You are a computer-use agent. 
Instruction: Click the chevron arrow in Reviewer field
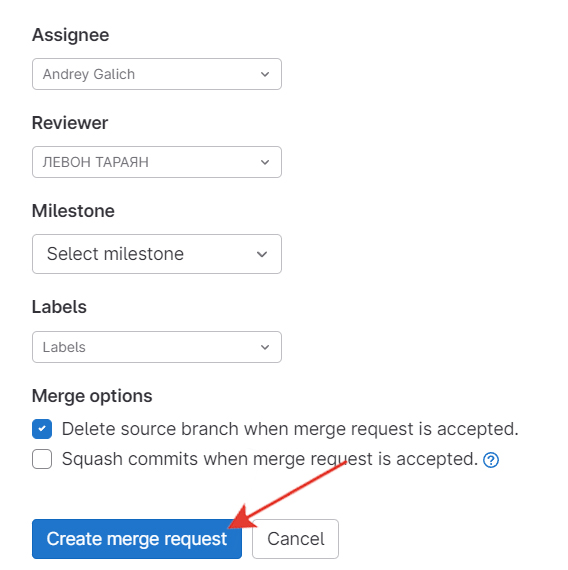click(265, 162)
